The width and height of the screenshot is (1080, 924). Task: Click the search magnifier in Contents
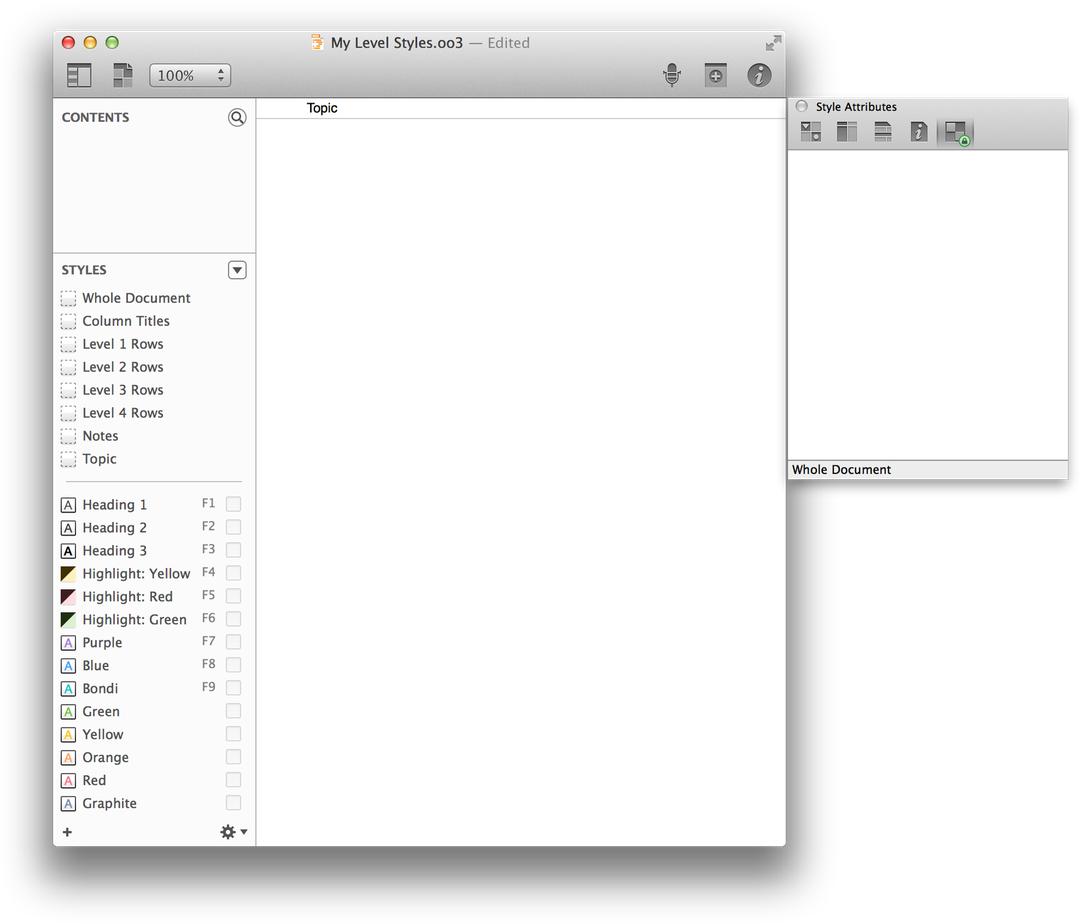pos(237,117)
